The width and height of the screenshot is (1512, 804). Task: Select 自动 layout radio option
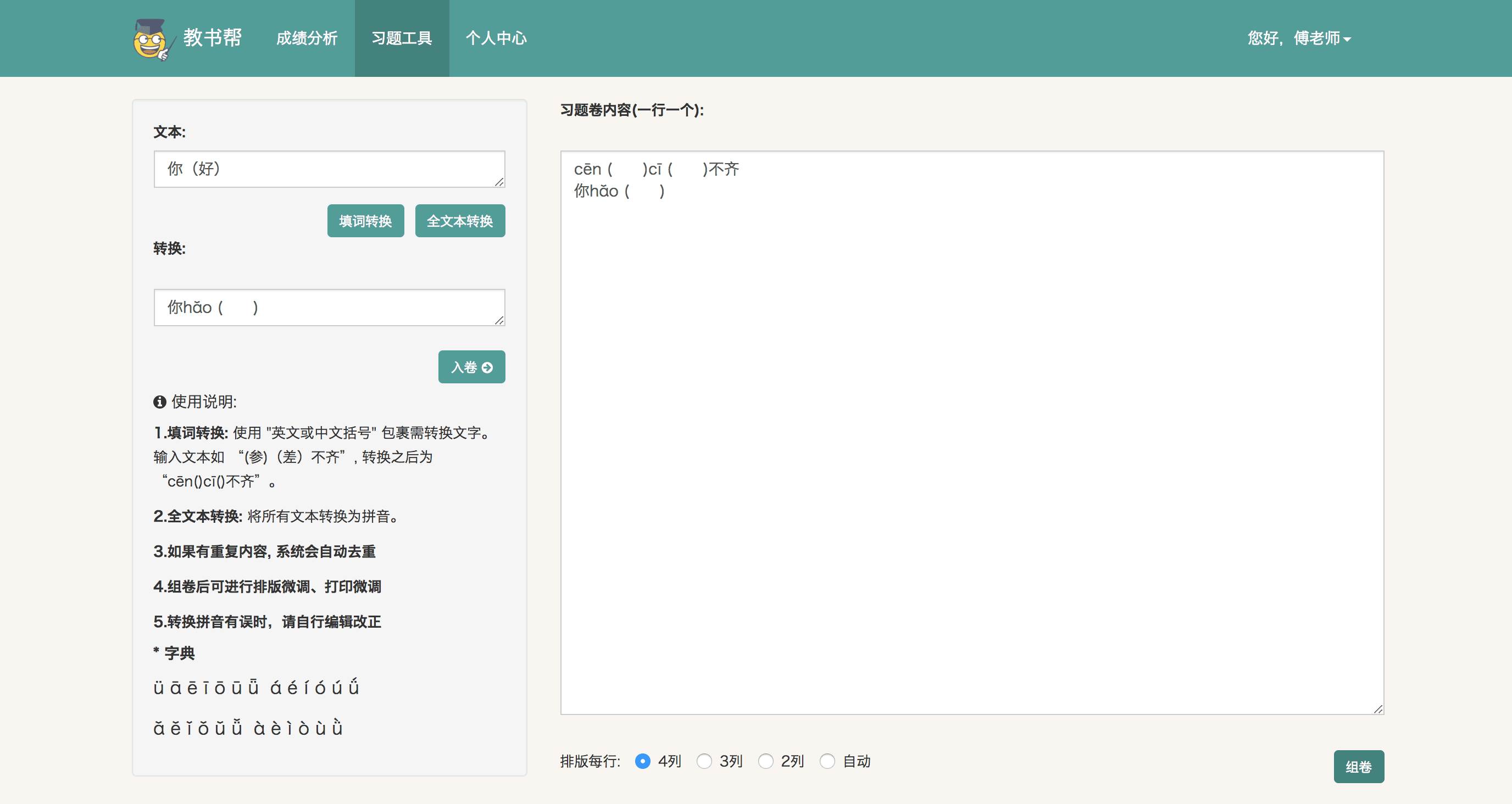click(827, 761)
